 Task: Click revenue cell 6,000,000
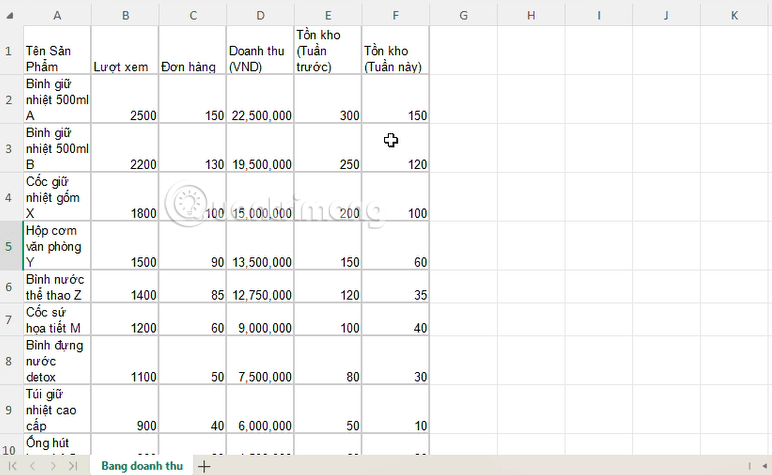click(260, 410)
